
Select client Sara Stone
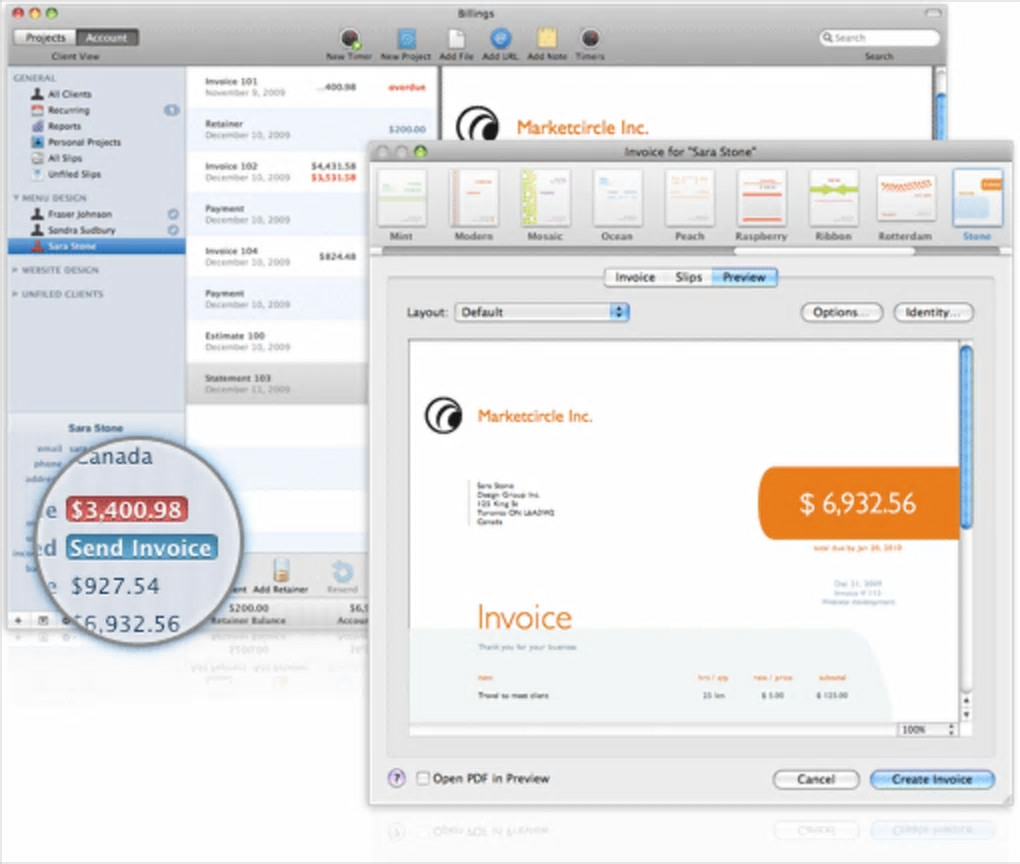tap(96, 246)
